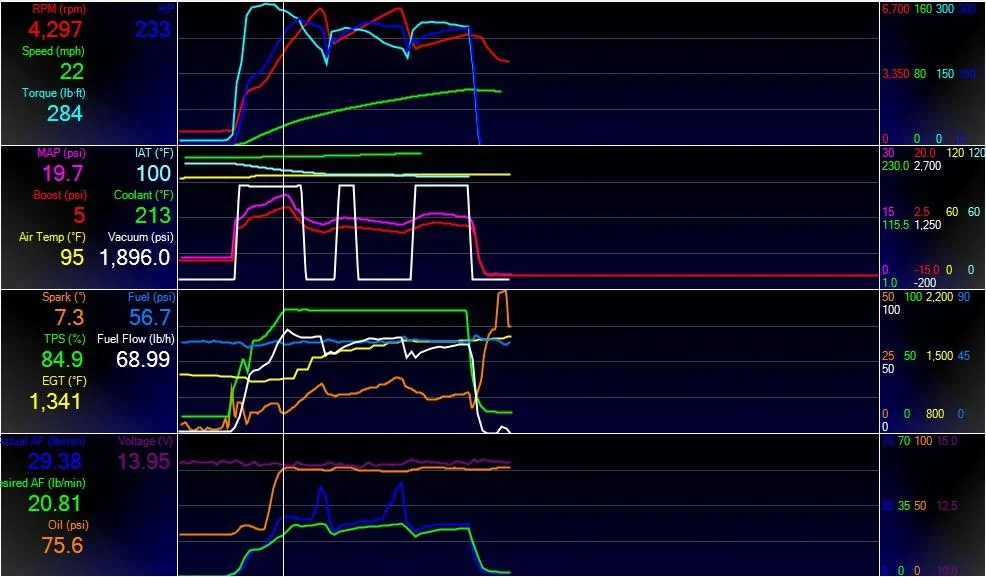Click the red 20.0 boost axis value

pos(924,153)
